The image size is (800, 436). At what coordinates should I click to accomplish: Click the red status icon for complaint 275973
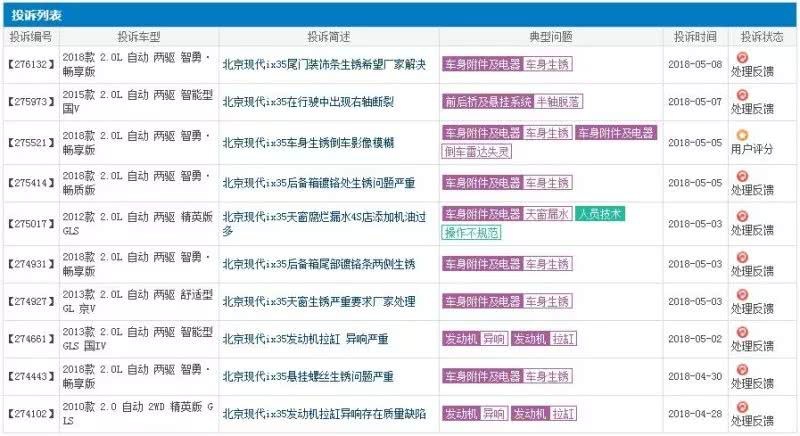point(742,95)
